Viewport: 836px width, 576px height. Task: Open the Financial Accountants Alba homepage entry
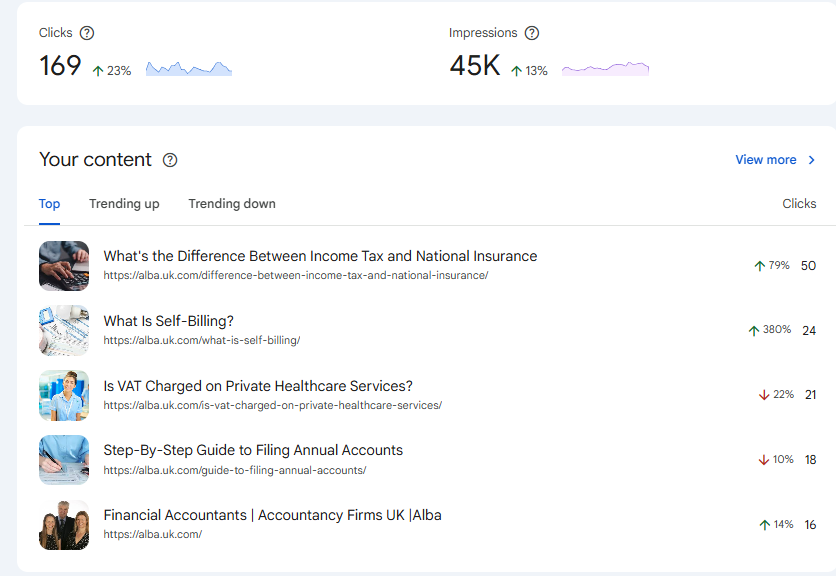click(272, 515)
